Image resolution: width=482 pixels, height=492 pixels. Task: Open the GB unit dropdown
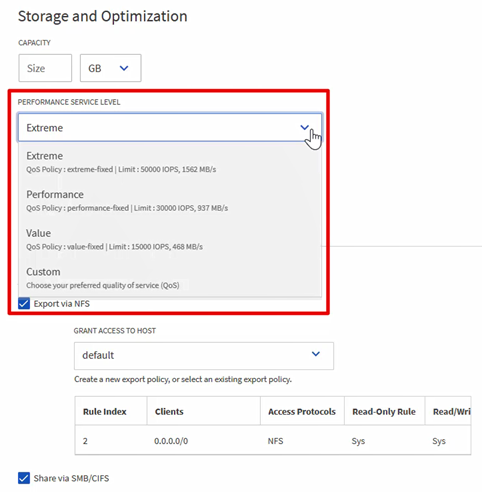coord(110,68)
